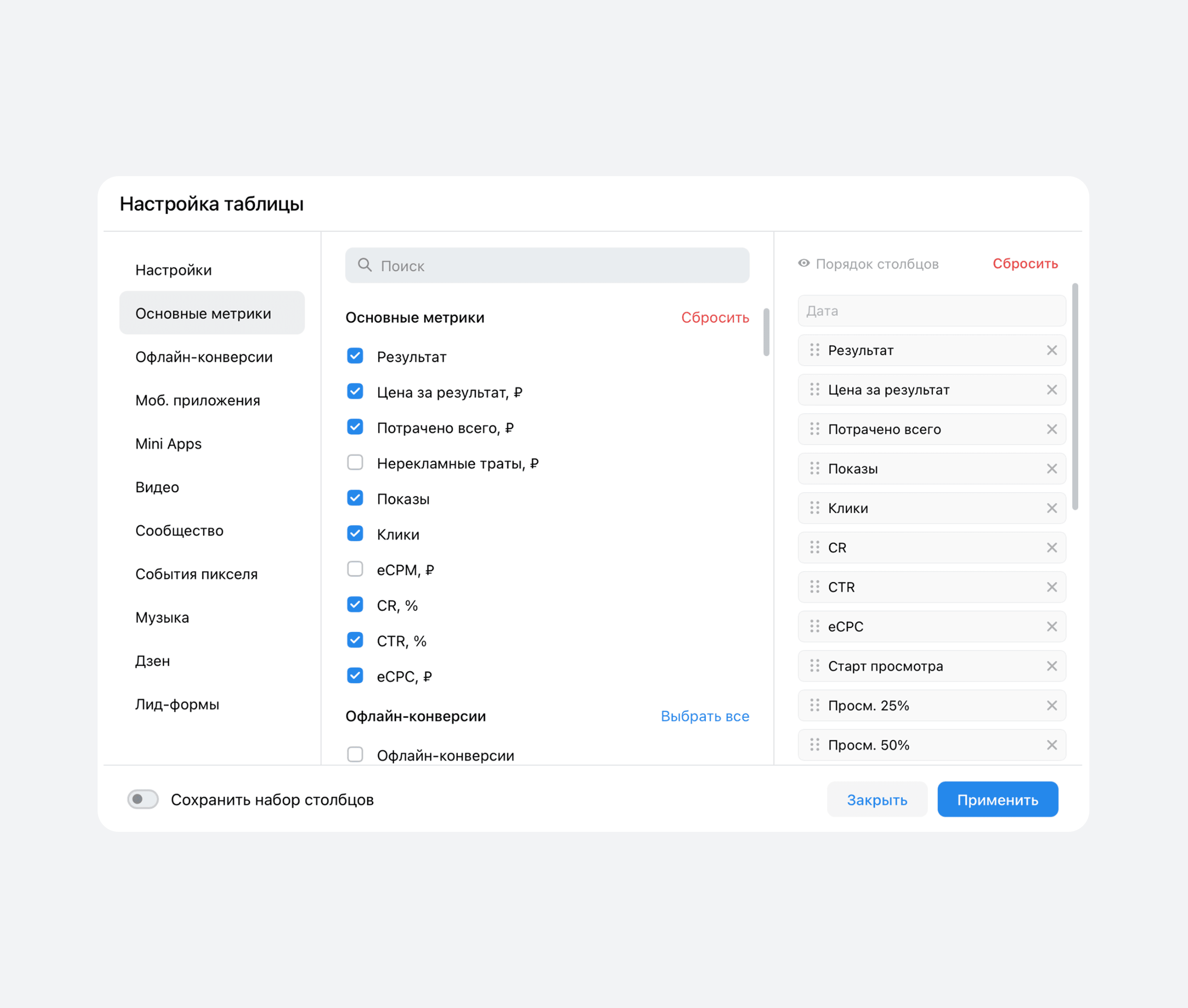Image resolution: width=1188 pixels, height=1008 pixels.
Task: Remove the Показы column from order list
Action: [x=1052, y=469]
